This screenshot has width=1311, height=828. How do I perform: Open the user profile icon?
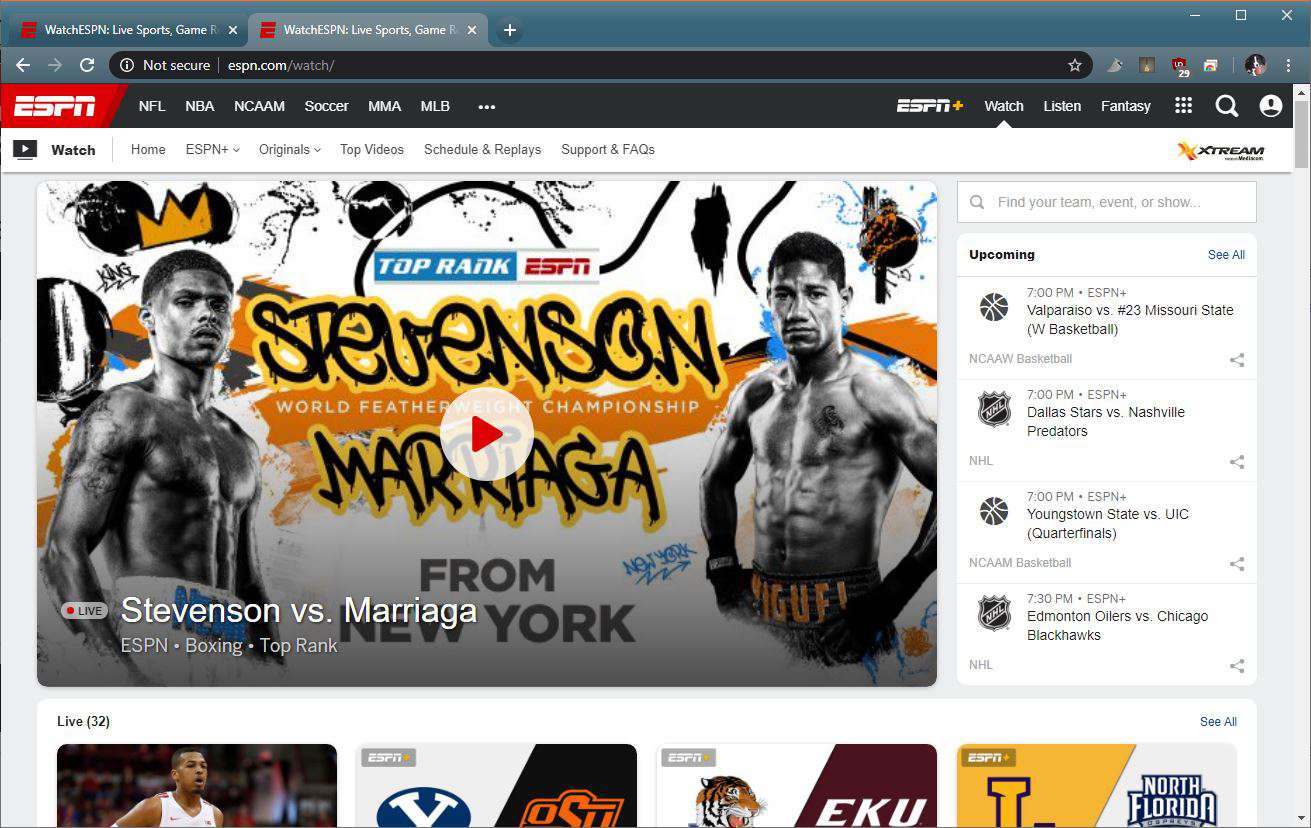(x=1270, y=105)
